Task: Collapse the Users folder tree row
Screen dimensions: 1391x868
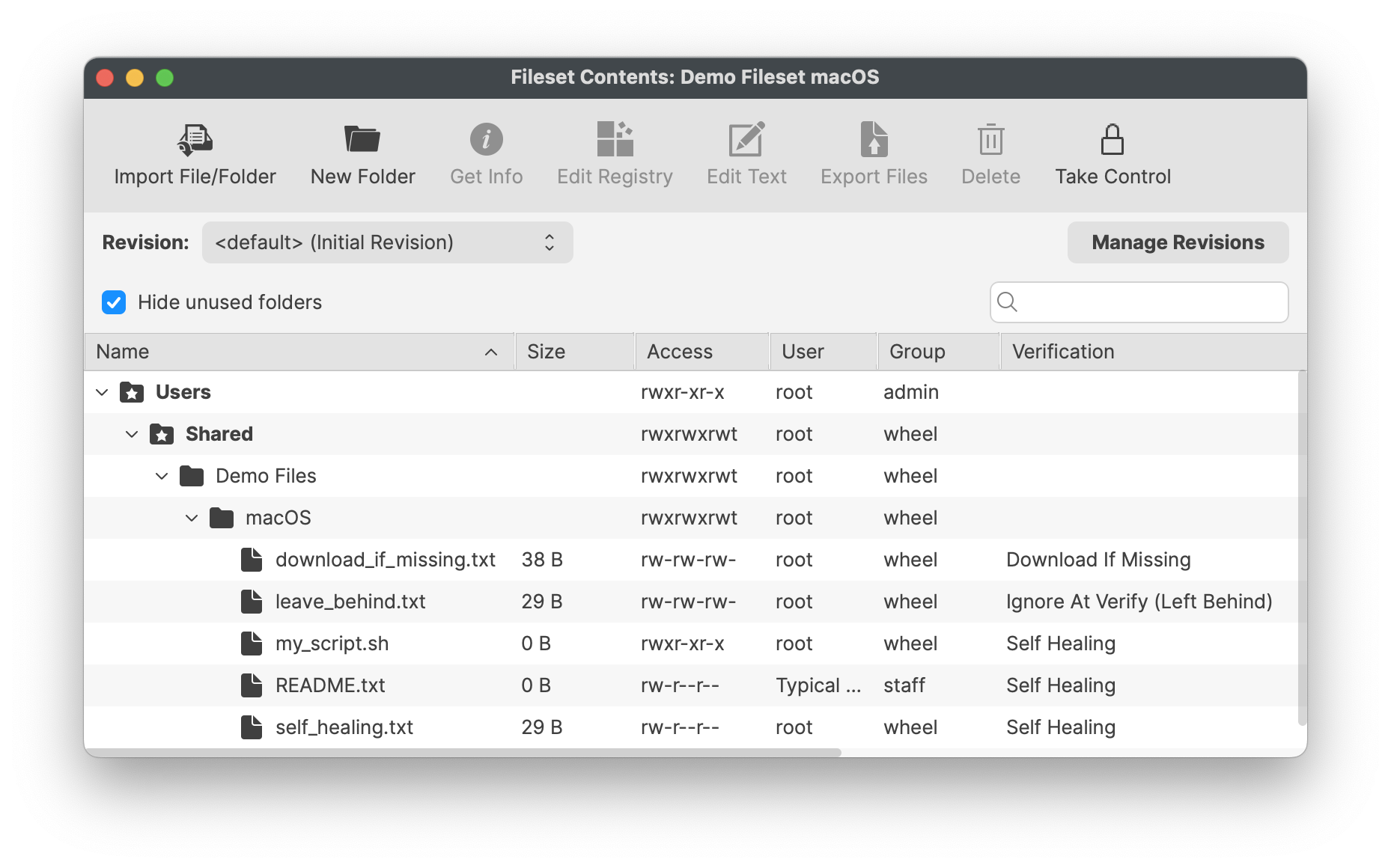Action: tap(102, 392)
